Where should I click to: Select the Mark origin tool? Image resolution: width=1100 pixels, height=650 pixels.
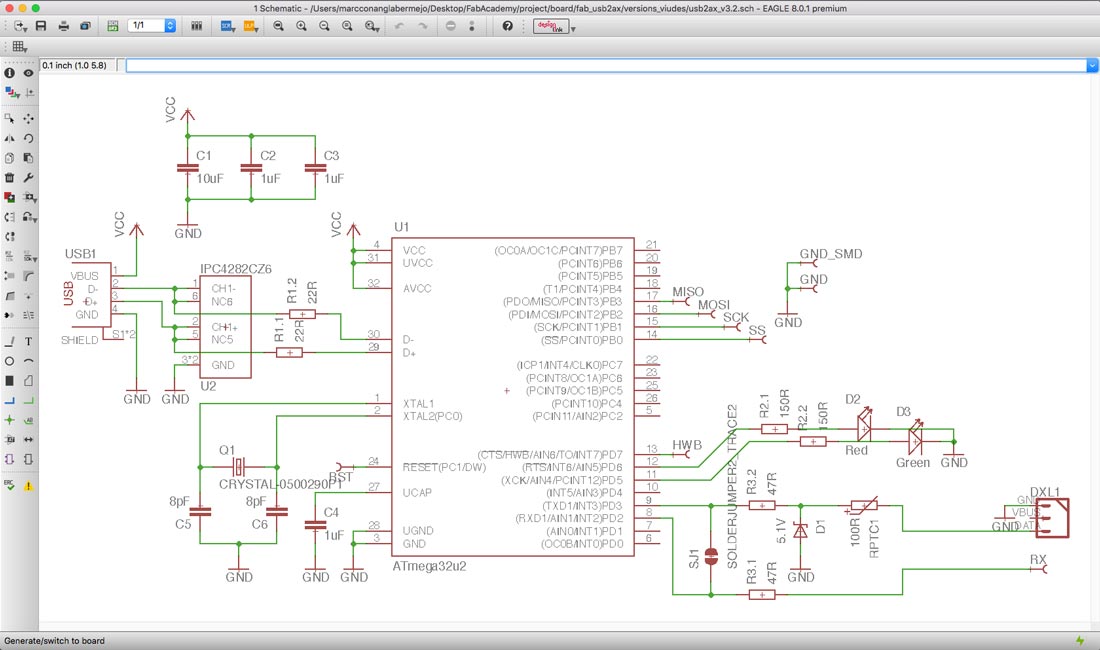point(29,93)
